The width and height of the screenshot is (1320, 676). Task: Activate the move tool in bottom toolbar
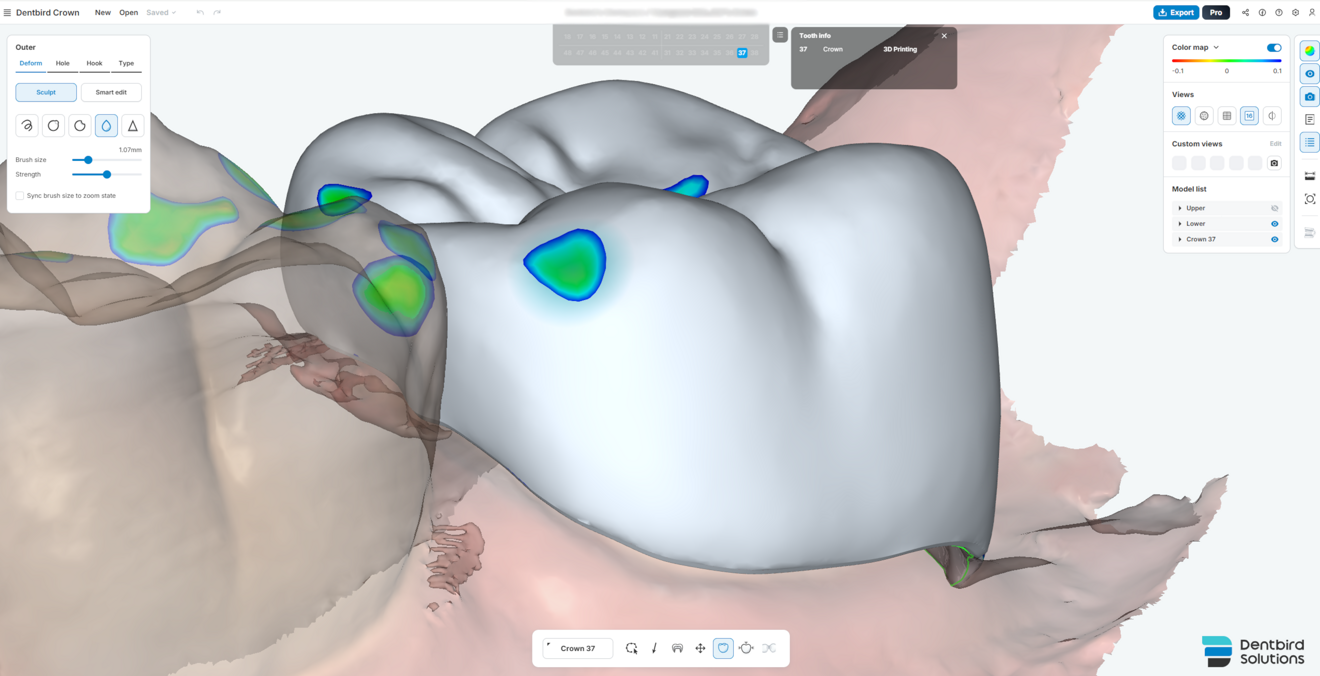(x=700, y=648)
